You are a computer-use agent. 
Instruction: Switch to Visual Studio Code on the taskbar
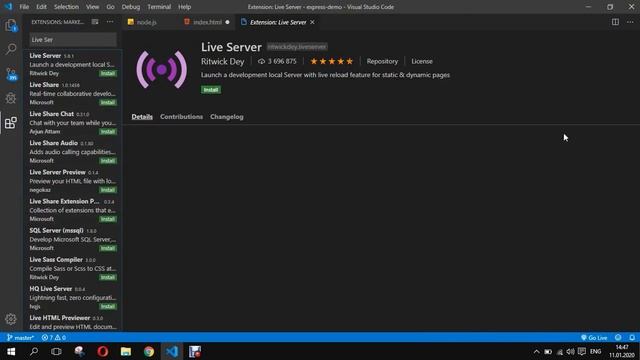[x=172, y=351]
